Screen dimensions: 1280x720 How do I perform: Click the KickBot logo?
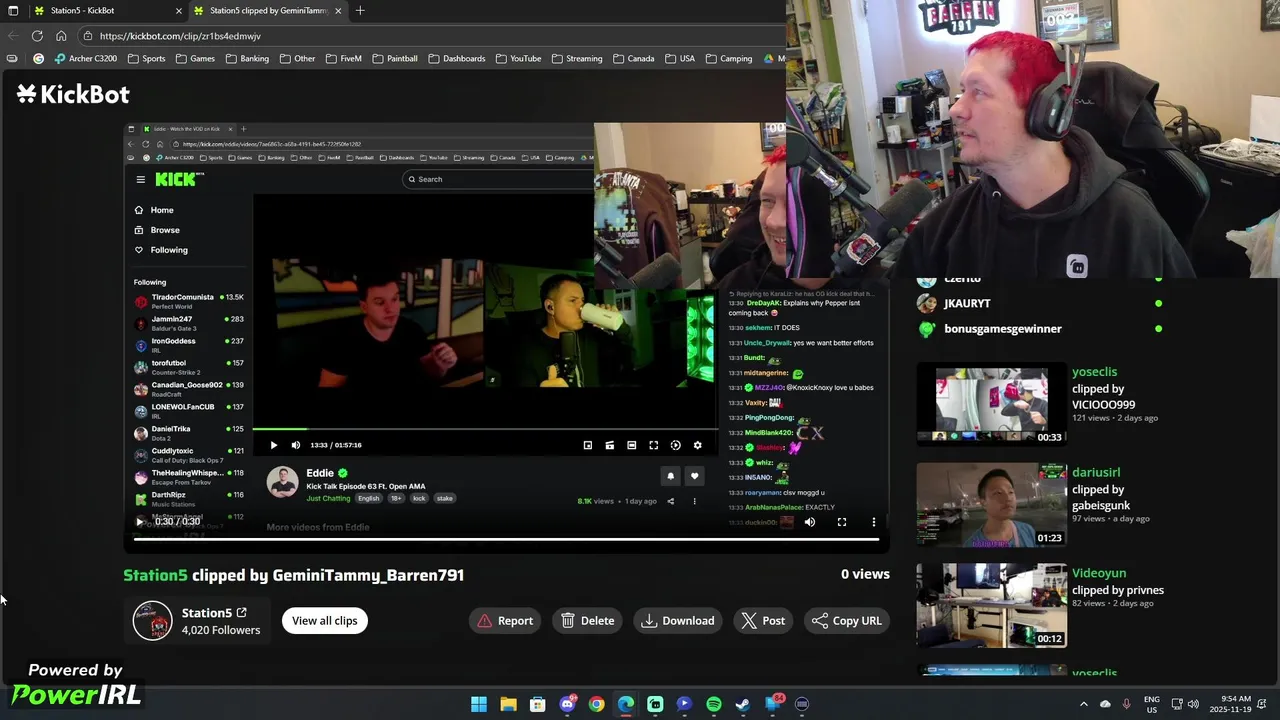pos(73,94)
